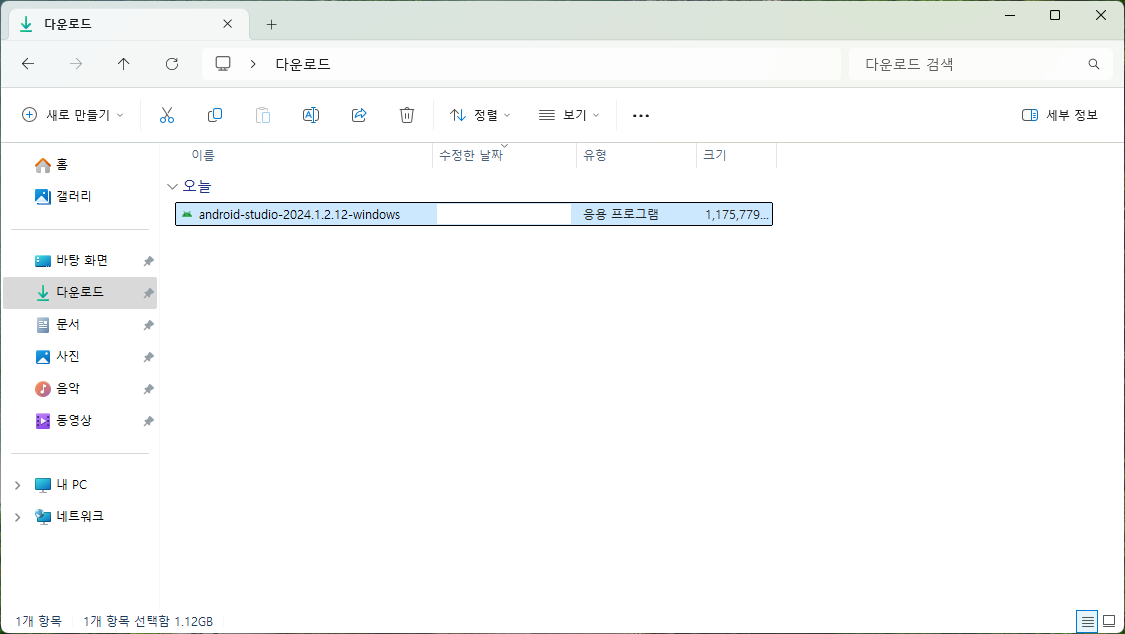Minimize the File Explorer window
The width and height of the screenshot is (1125, 634).
point(1010,15)
